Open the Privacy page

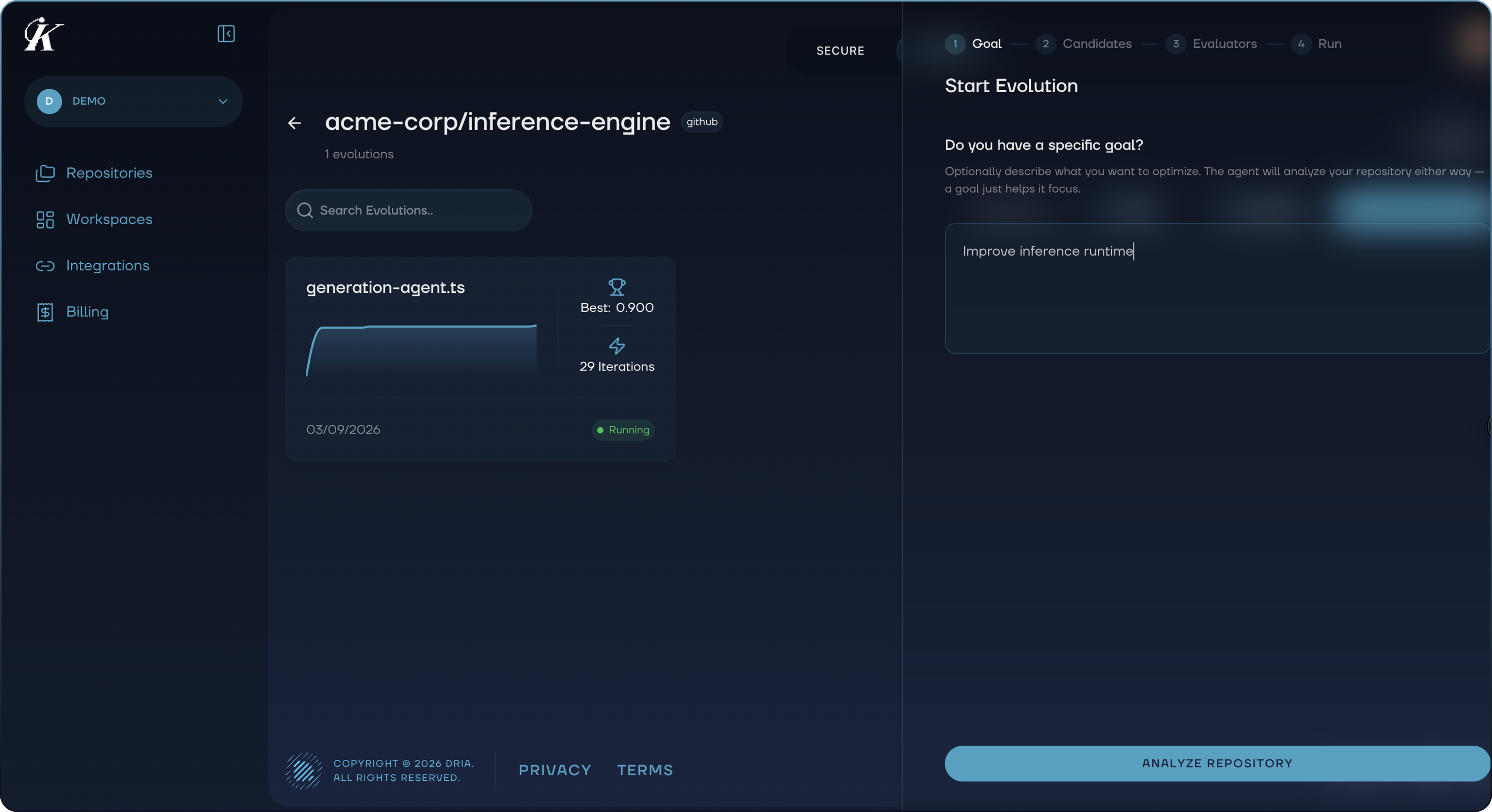click(554, 770)
